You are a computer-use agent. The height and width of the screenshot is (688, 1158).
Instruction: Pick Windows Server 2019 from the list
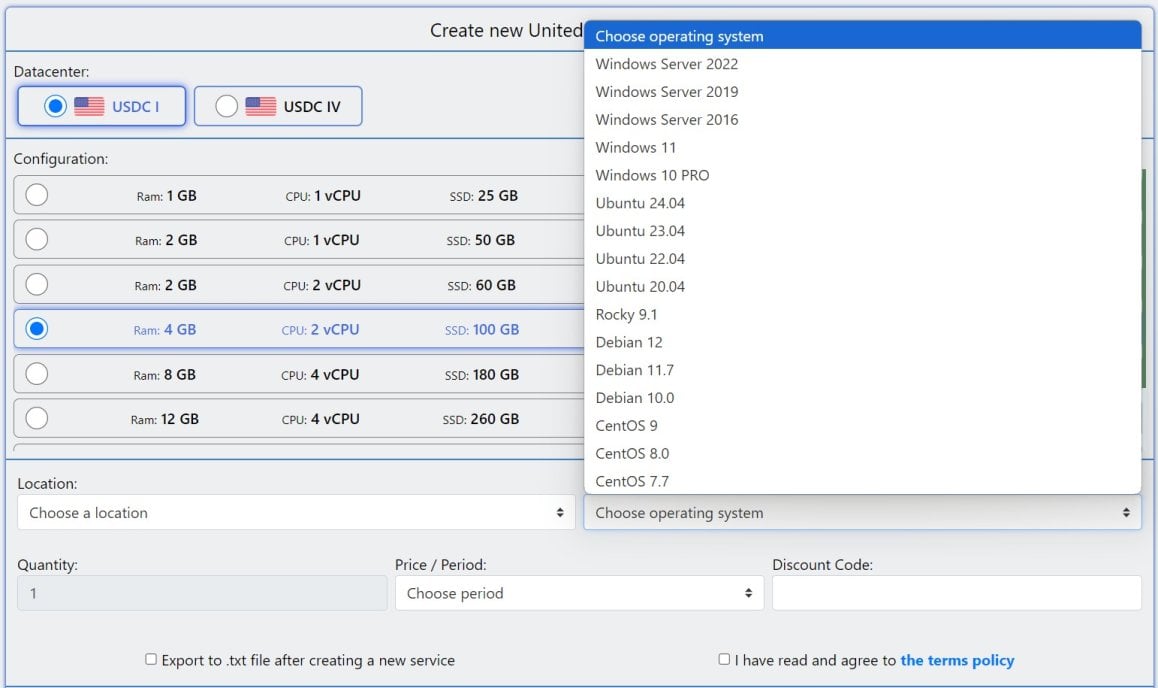click(863, 92)
